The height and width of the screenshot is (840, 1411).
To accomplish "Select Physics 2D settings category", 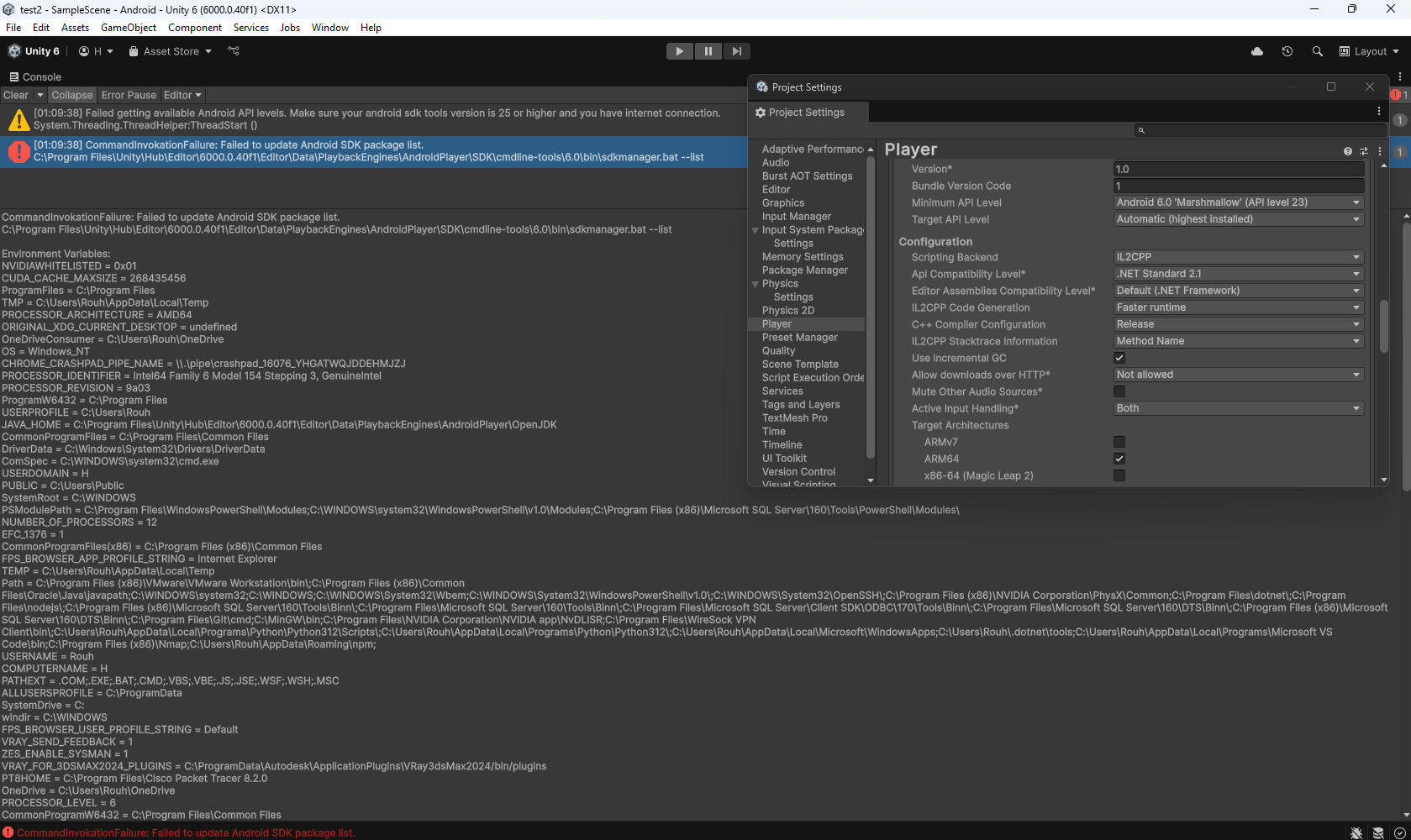I will (x=788, y=311).
